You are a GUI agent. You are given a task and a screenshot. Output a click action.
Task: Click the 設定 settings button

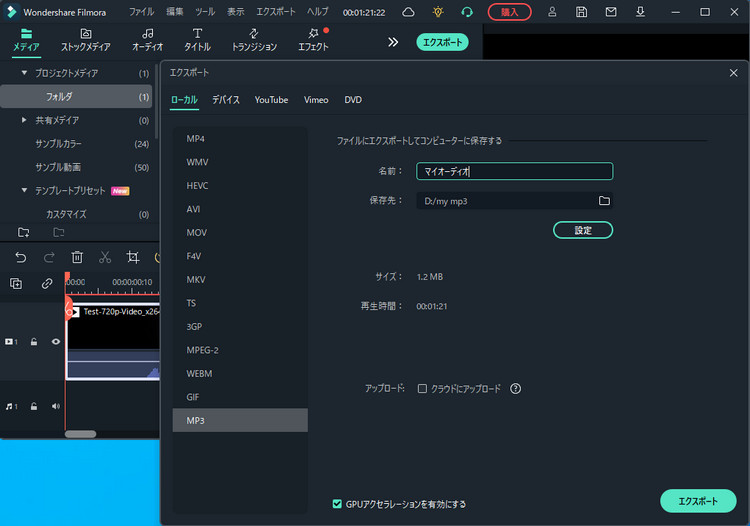583,230
